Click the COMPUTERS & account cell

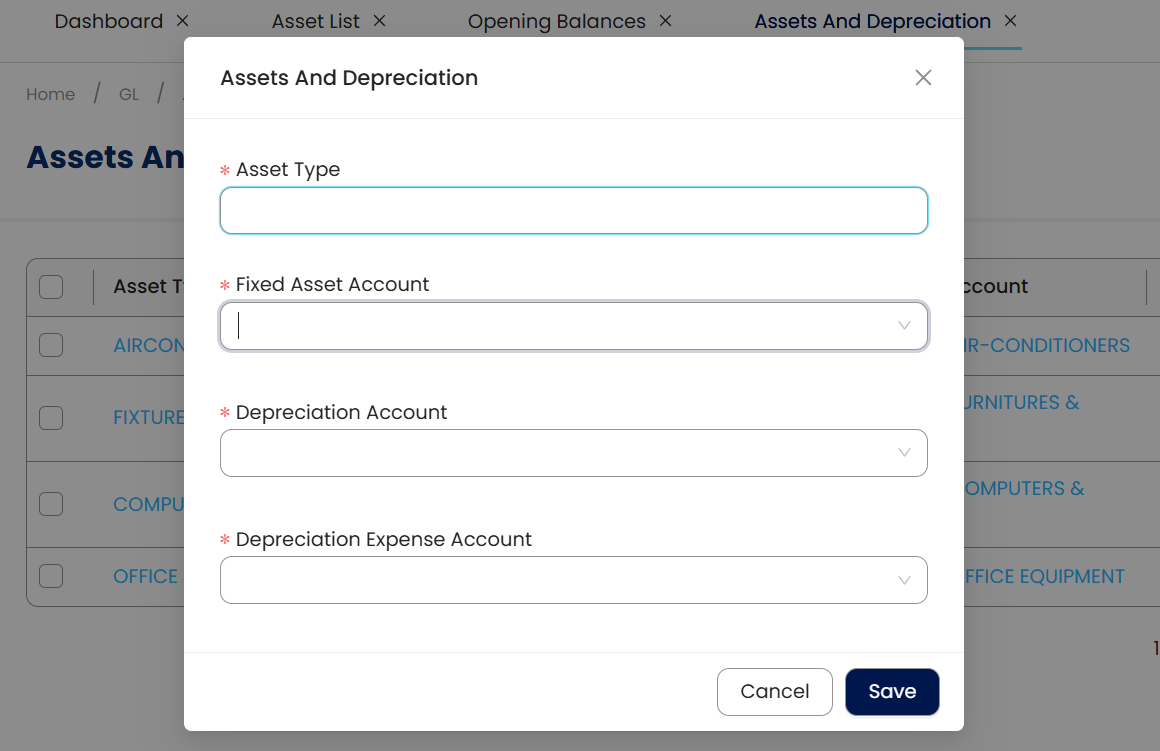(1025, 488)
